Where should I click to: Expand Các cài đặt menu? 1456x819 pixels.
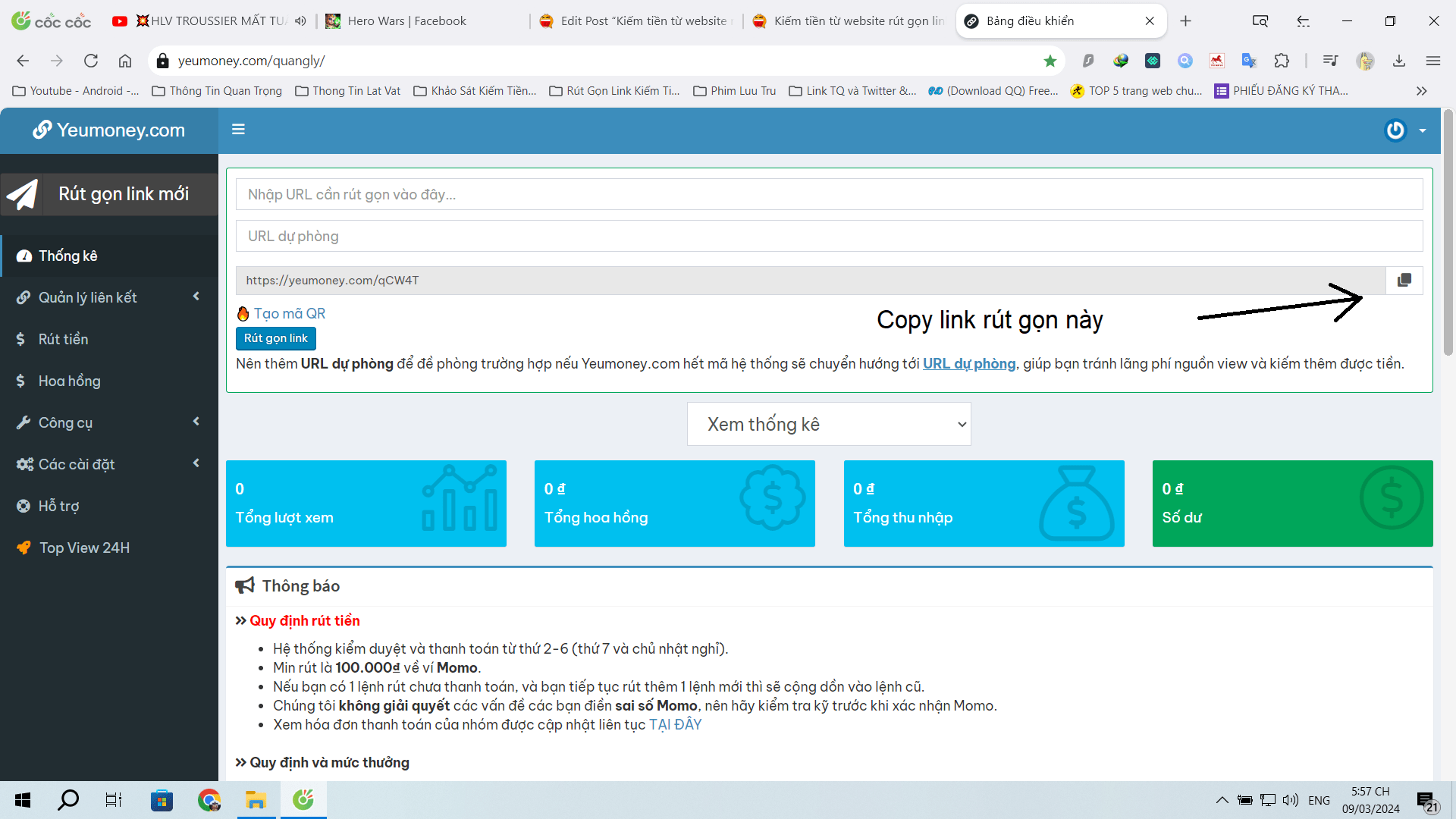[109, 465]
